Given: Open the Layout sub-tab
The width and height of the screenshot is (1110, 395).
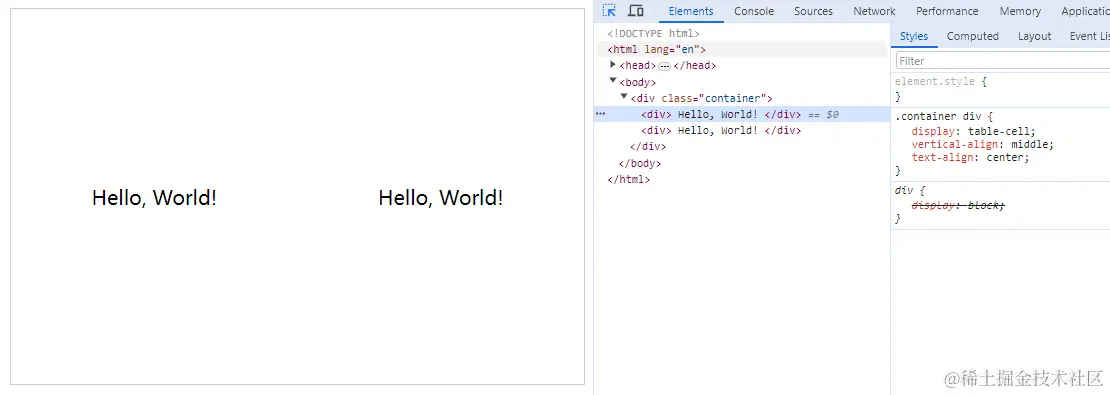Looking at the screenshot, I should point(1034,36).
